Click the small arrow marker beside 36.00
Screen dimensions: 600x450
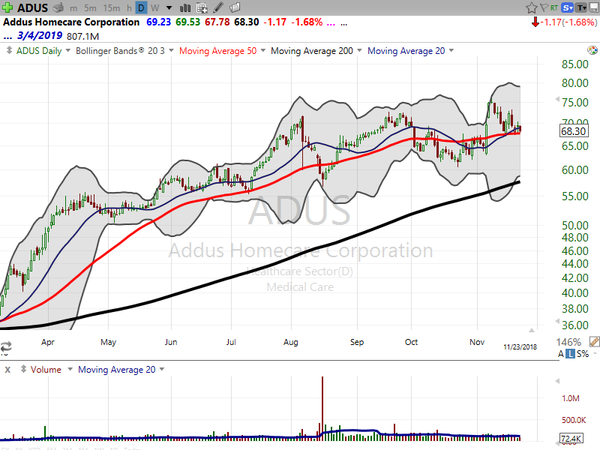tap(557, 321)
